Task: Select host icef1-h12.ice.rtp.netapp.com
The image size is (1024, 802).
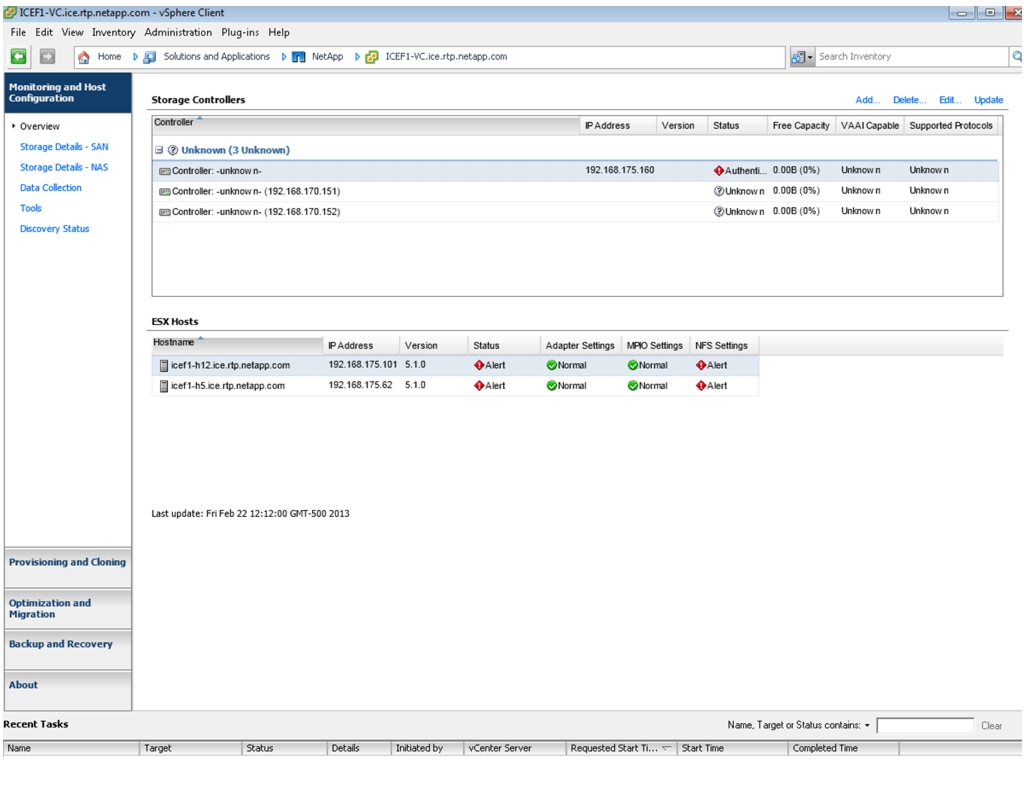Action: 455,366
